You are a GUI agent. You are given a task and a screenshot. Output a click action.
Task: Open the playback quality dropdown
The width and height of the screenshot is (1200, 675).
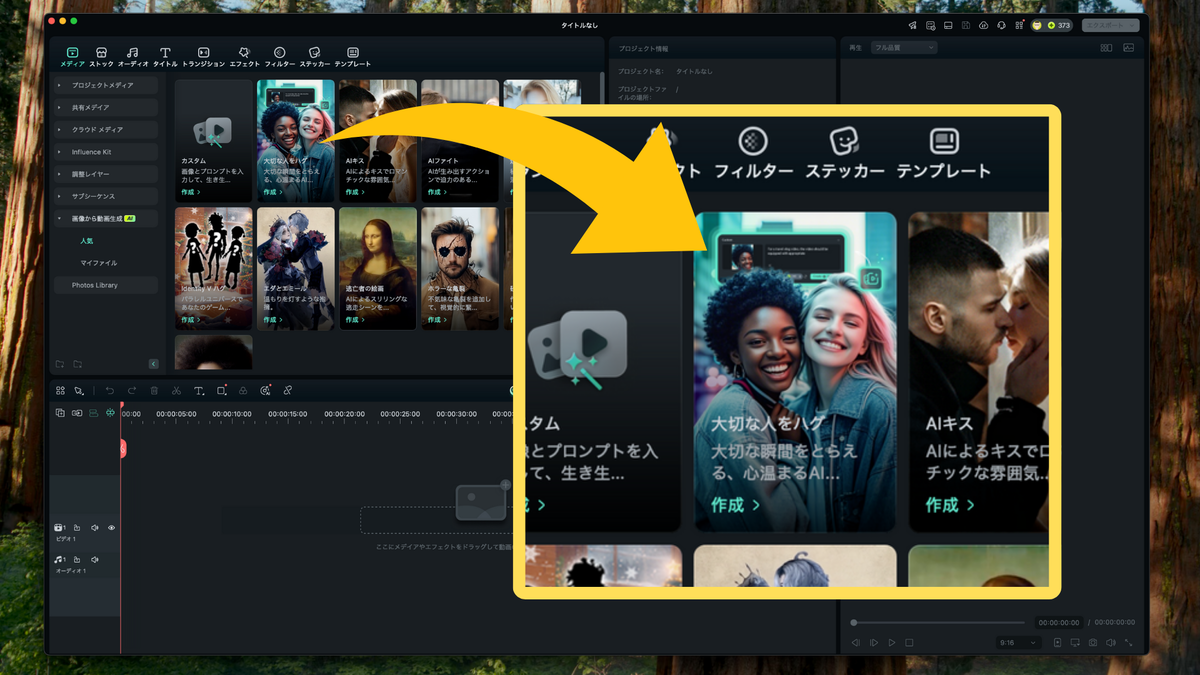click(x=904, y=47)
